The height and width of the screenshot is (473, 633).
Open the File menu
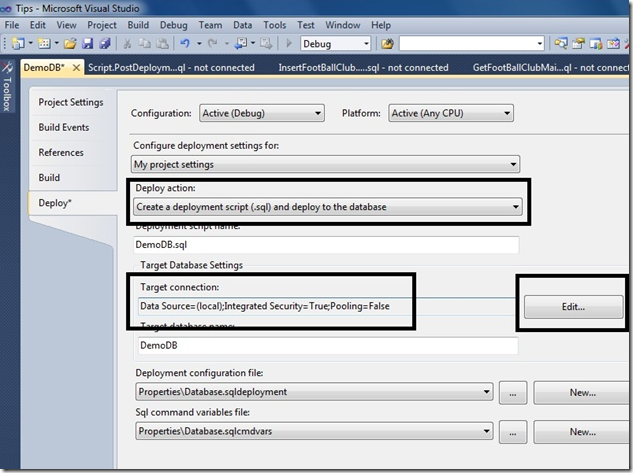tap(12, 25)
